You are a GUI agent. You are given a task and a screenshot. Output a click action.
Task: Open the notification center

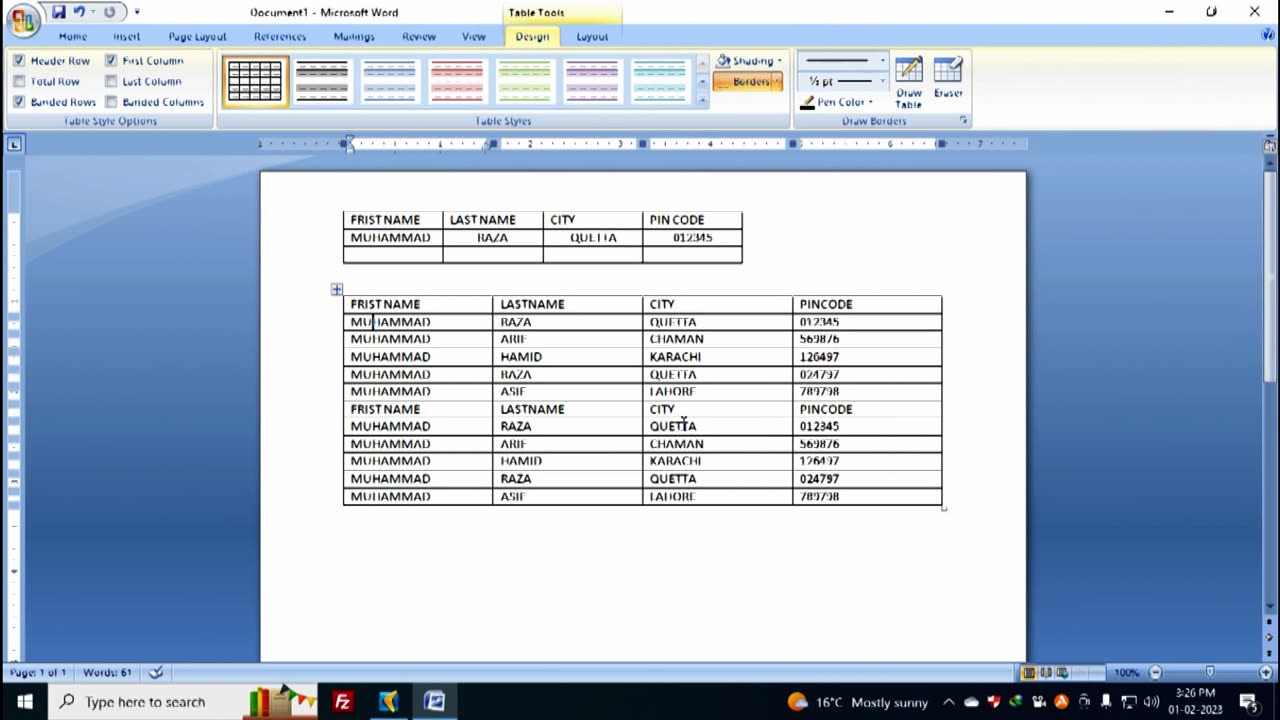coord(1249,701)
